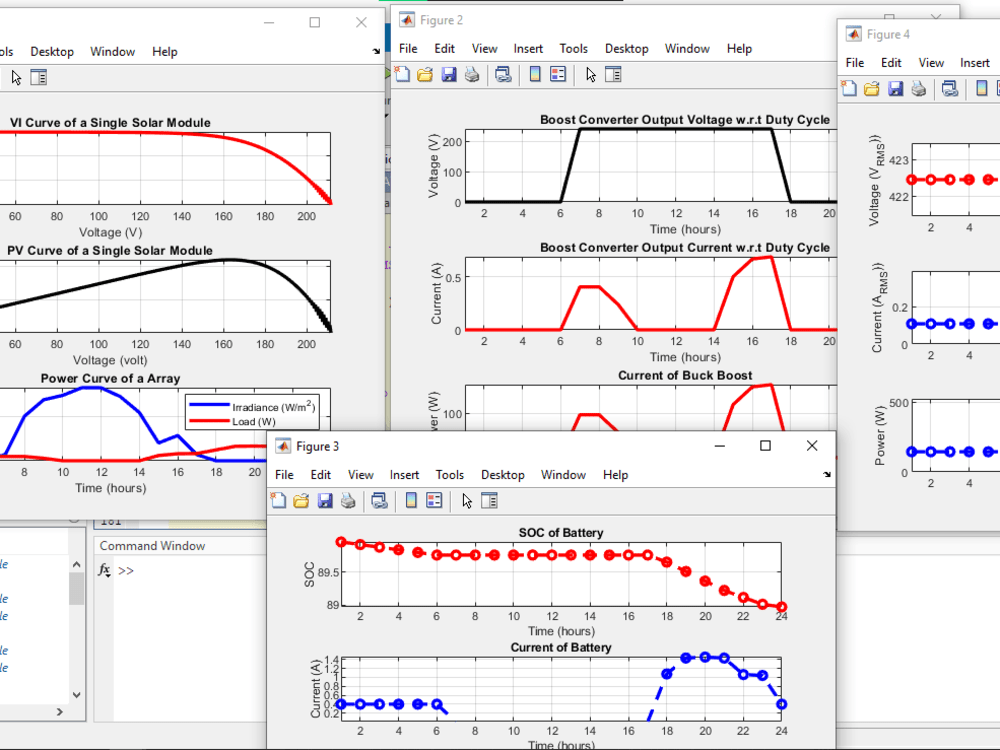Viewport: 1000px width, 750px height.
Task: Click the fx function hints button in Command Window
Action: (103, 571)
